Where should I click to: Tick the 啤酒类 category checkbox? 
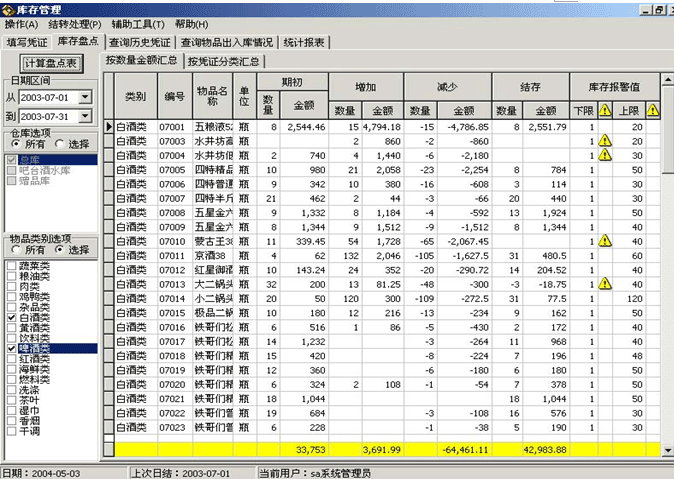point(10,348)
